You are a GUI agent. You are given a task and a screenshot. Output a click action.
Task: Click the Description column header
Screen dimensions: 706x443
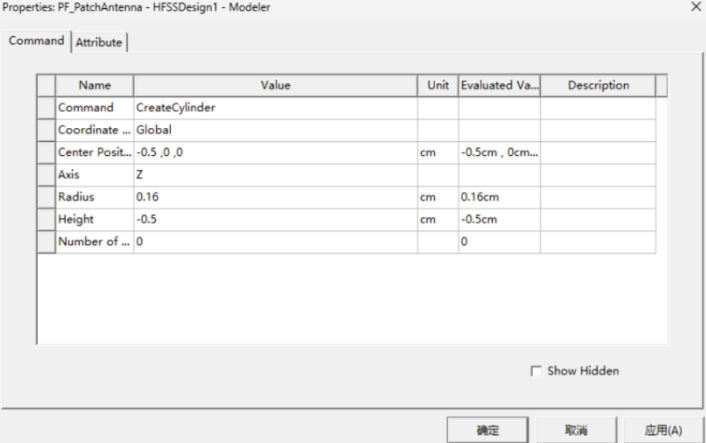pyautogui.click(x=598, y=86)
